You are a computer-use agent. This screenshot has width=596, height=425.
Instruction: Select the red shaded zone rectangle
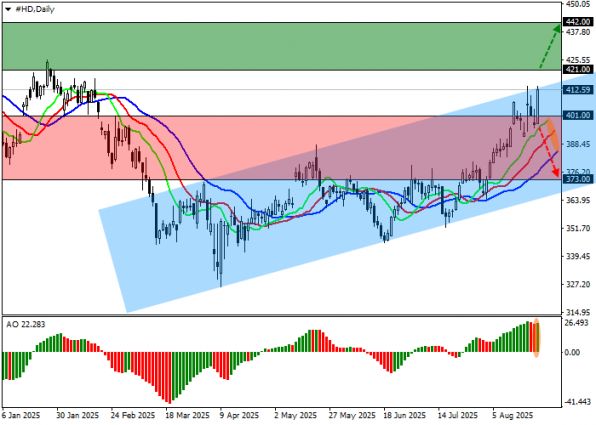pos(282,147)
